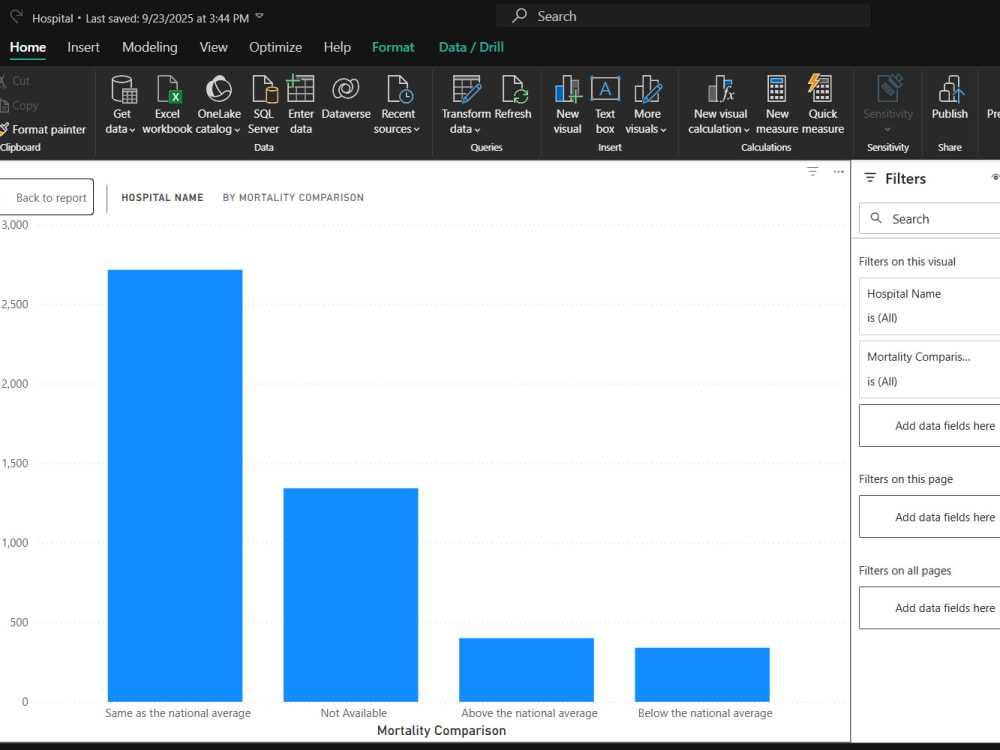Viewport: 1000px width, 750px height.
Task: Open the Optimize tab
Action: click(276, 47)
